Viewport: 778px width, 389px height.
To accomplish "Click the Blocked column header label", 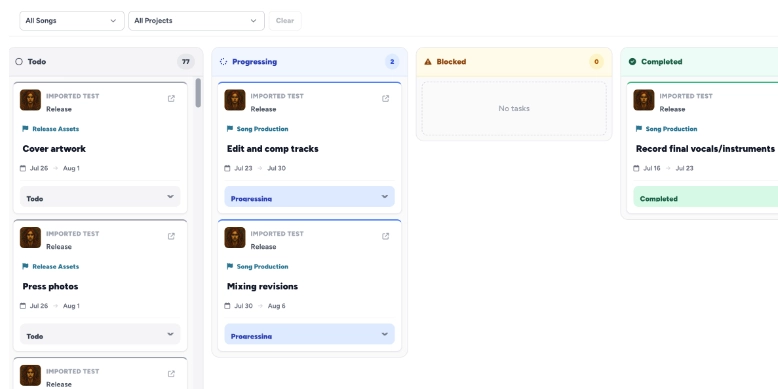I will tap(451, 62).
